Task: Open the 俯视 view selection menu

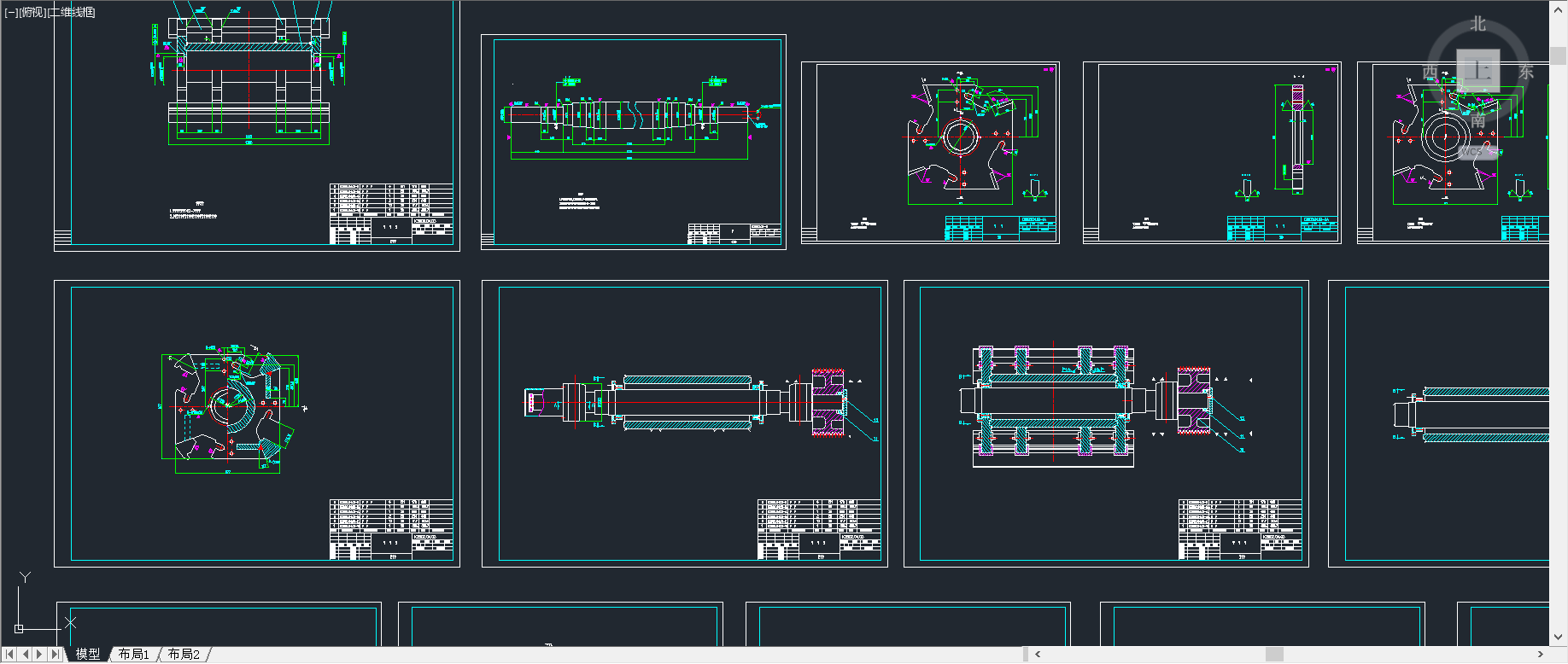Action: tap(32, 12)
